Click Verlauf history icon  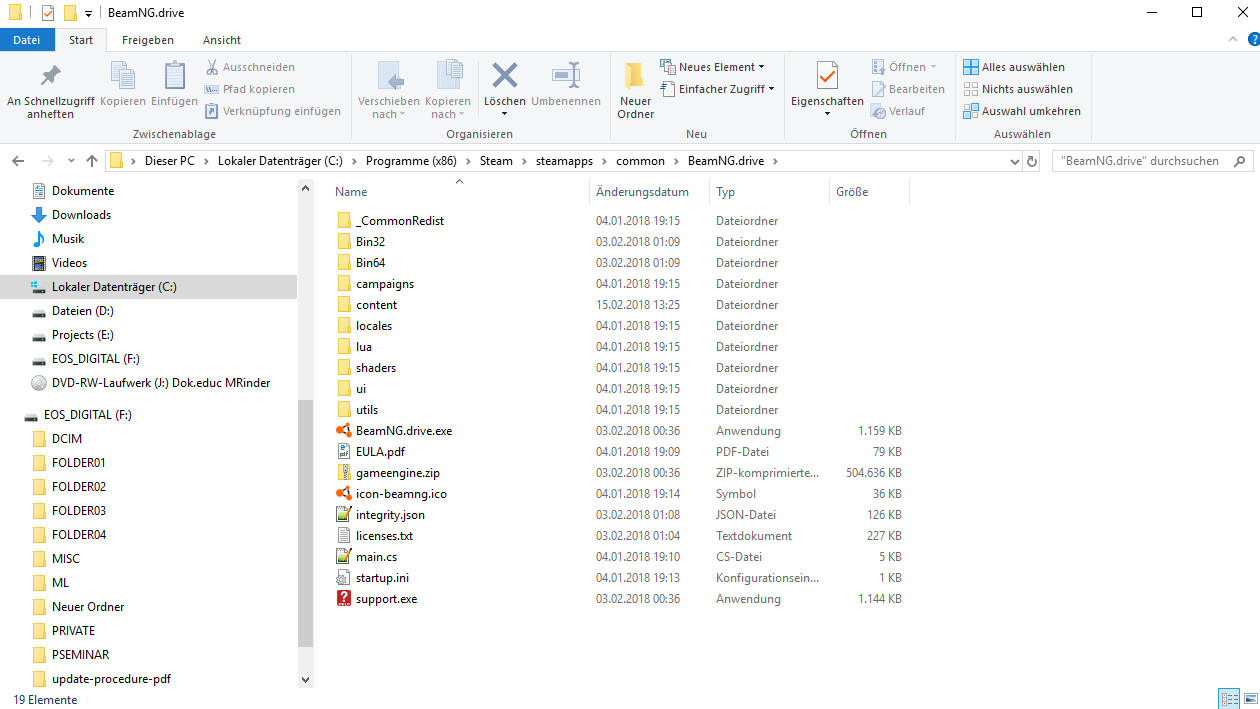pyautogui.click(x=879, y=111)
